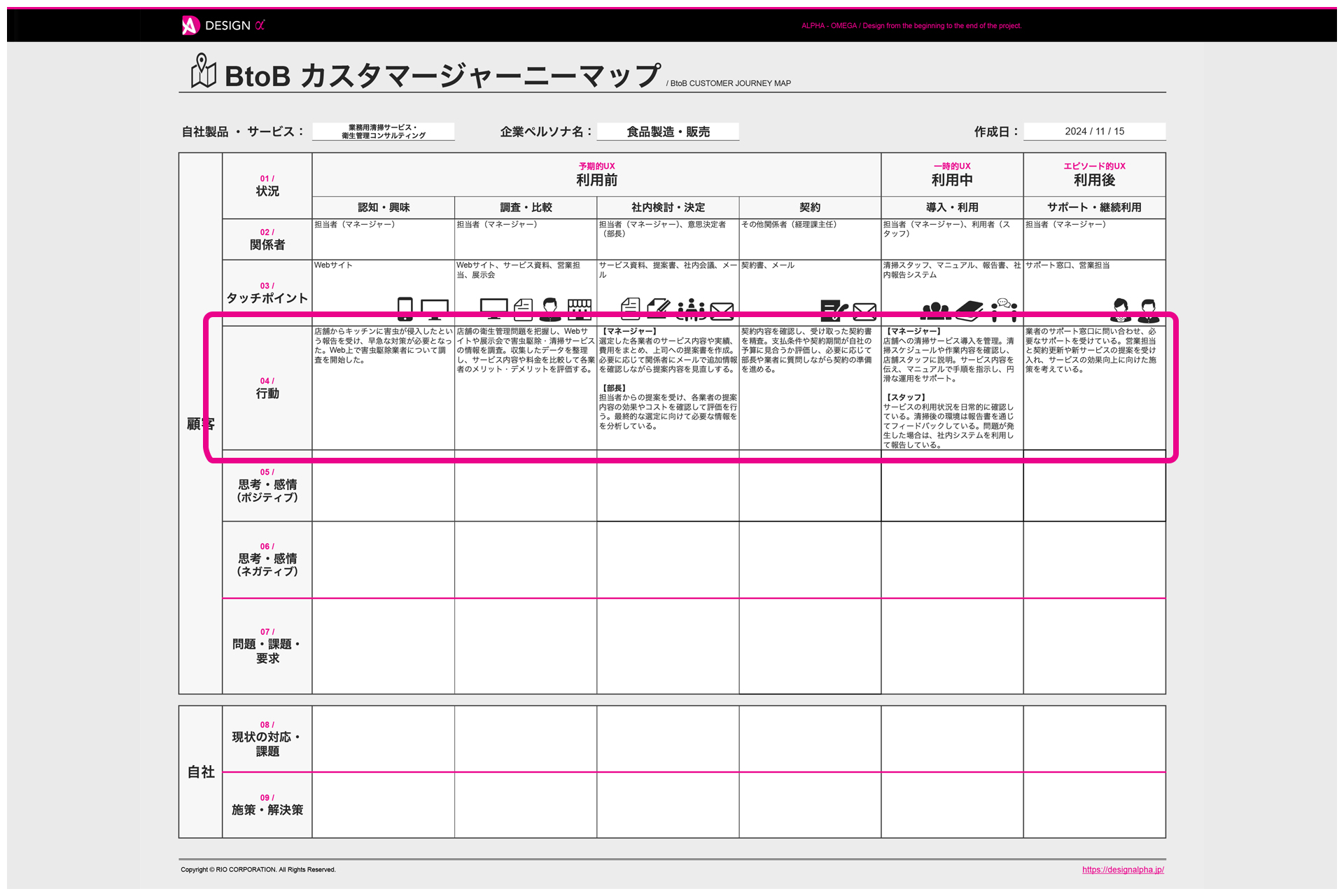Click the タッチポイント cell reading サポート窓口、営業担当
Viewport: 1344px width, 896px height.
point(1094,293)
